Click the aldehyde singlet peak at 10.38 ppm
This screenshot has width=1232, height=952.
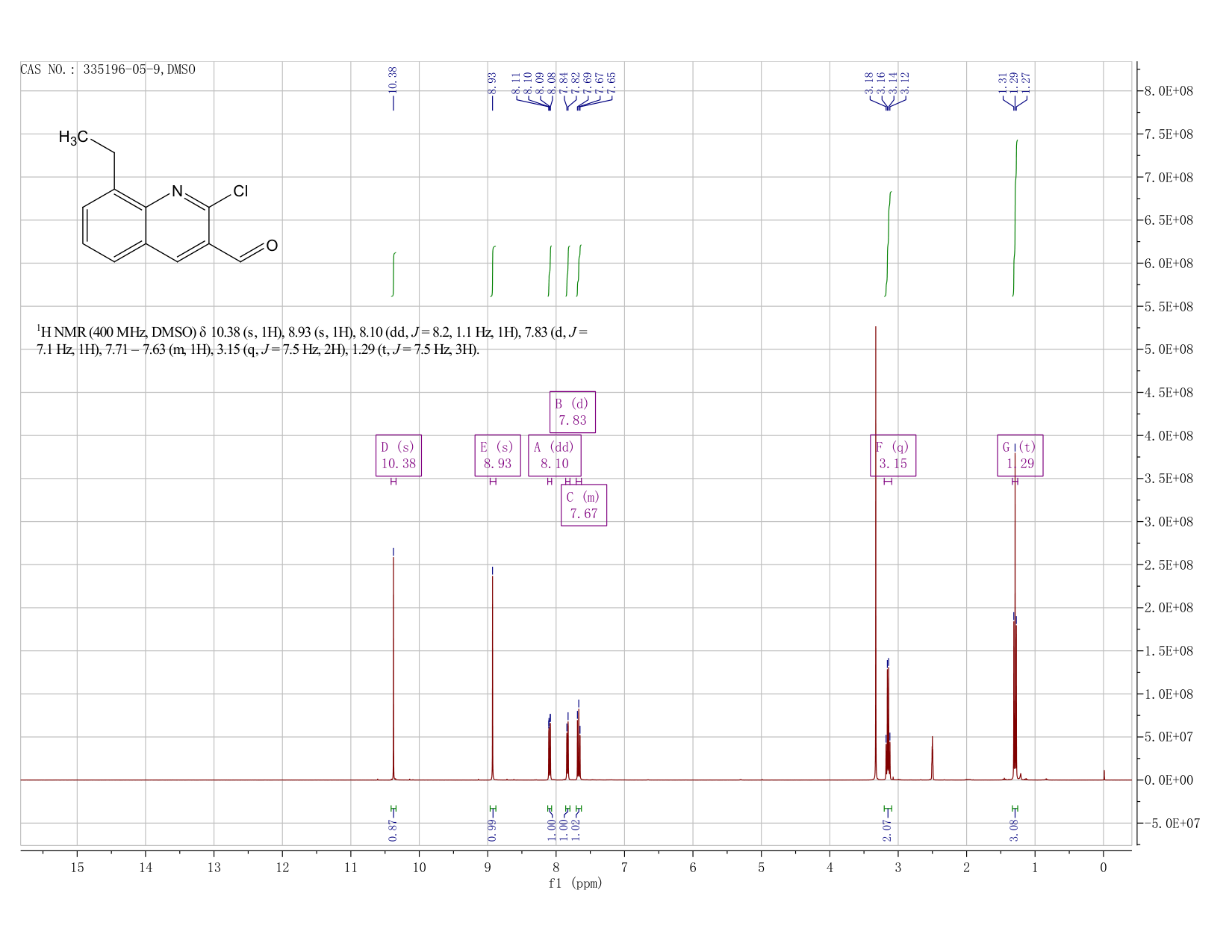[x=393, y=668]
